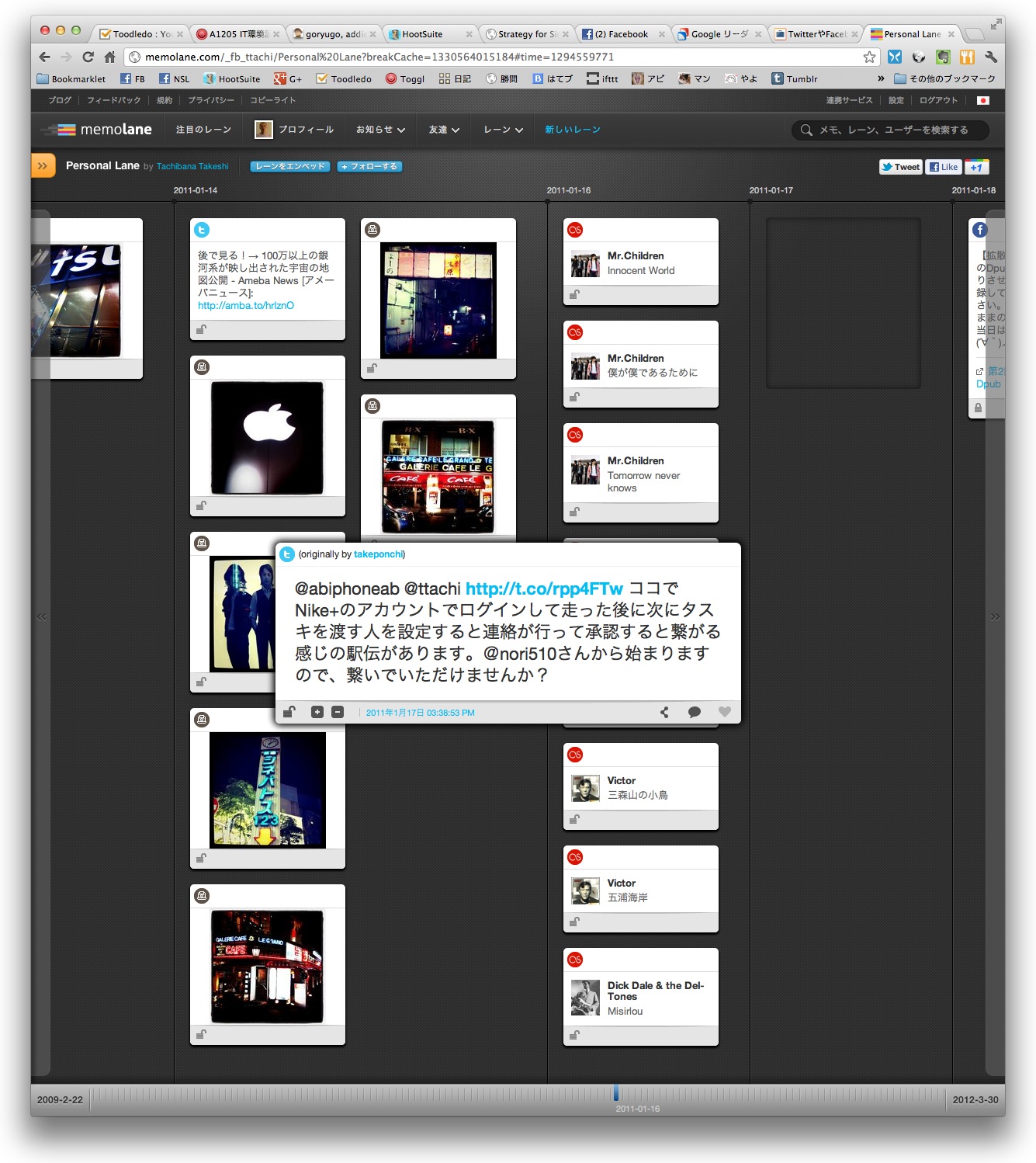Open the Apple logo photo thumbnail
This screenshot has width=1036, height=1163.
pos(268,438)
